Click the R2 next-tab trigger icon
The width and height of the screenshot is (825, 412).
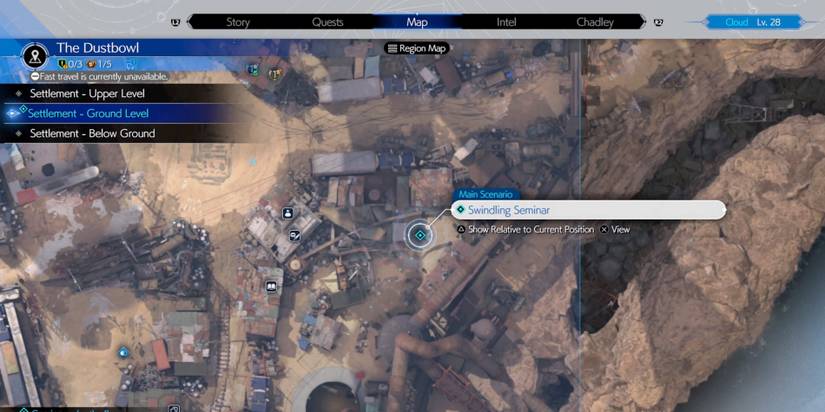point(658,22)
